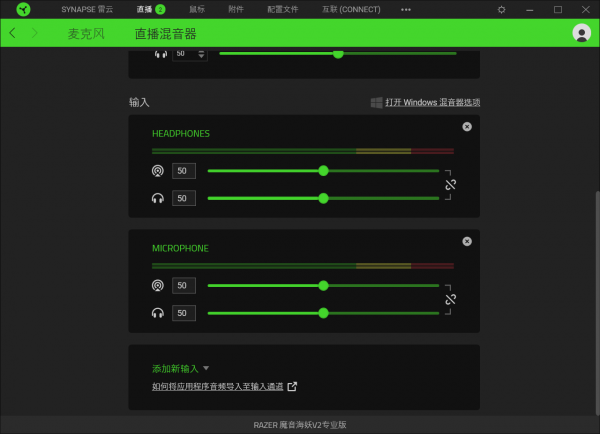Click MICROPHONE monitor volume value field
This screenshot has width=600, height=434.
pyautogui.click(x=184, y=313)
